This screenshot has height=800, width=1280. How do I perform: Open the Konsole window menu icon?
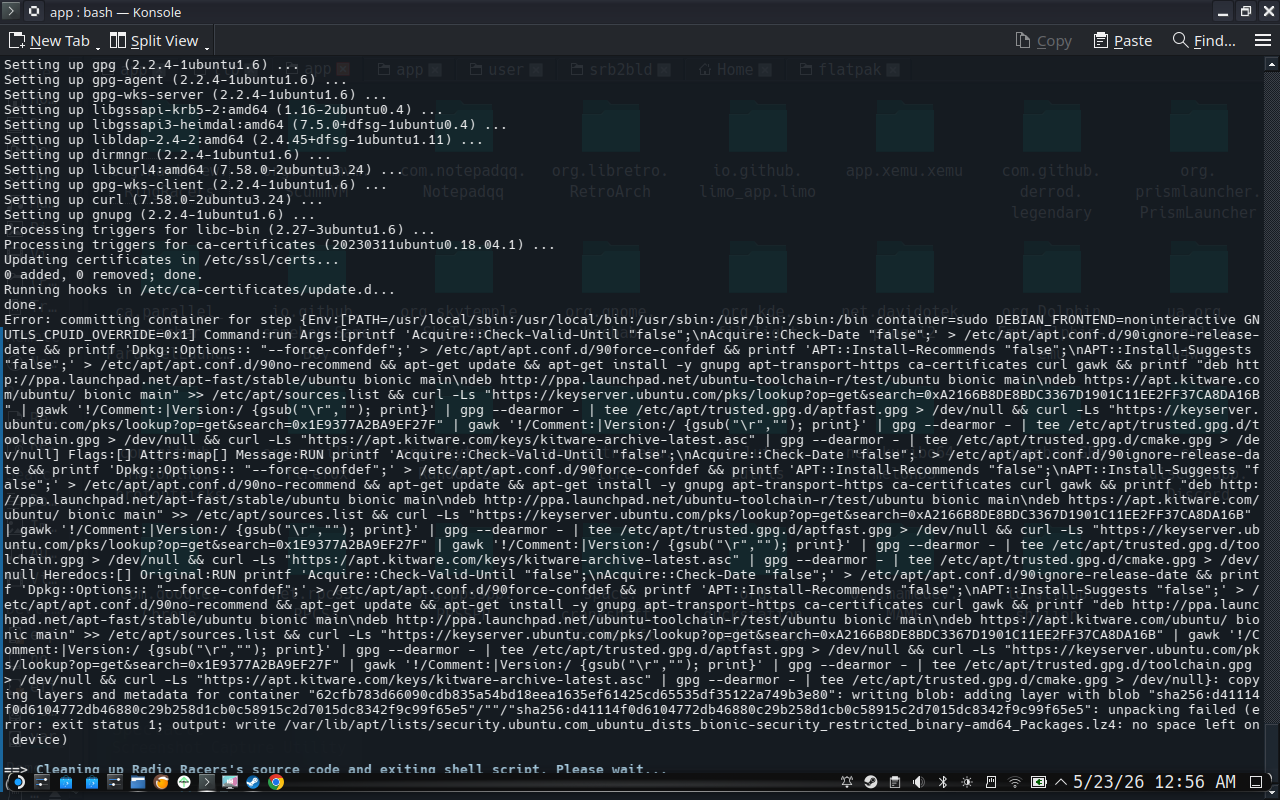[10, 12]
